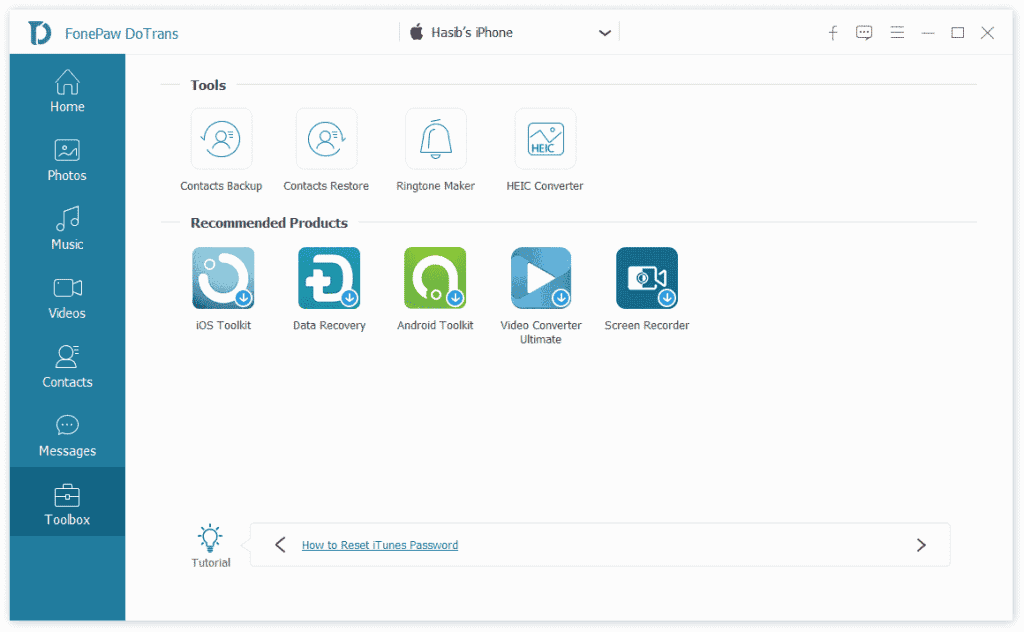Screen dimensions: 1024x632
Task: Open the Data Recovery product
Action: [x=328, y=277]
